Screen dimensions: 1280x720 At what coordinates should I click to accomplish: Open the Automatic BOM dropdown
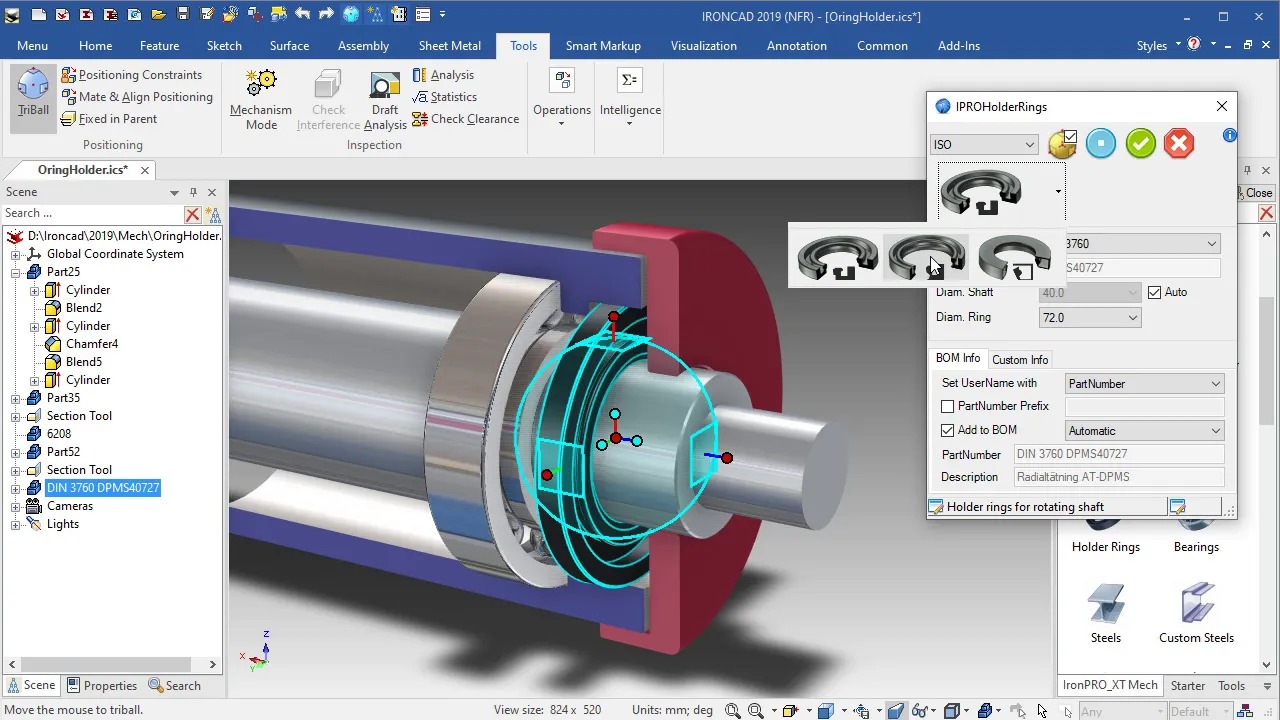(1144, 431)
